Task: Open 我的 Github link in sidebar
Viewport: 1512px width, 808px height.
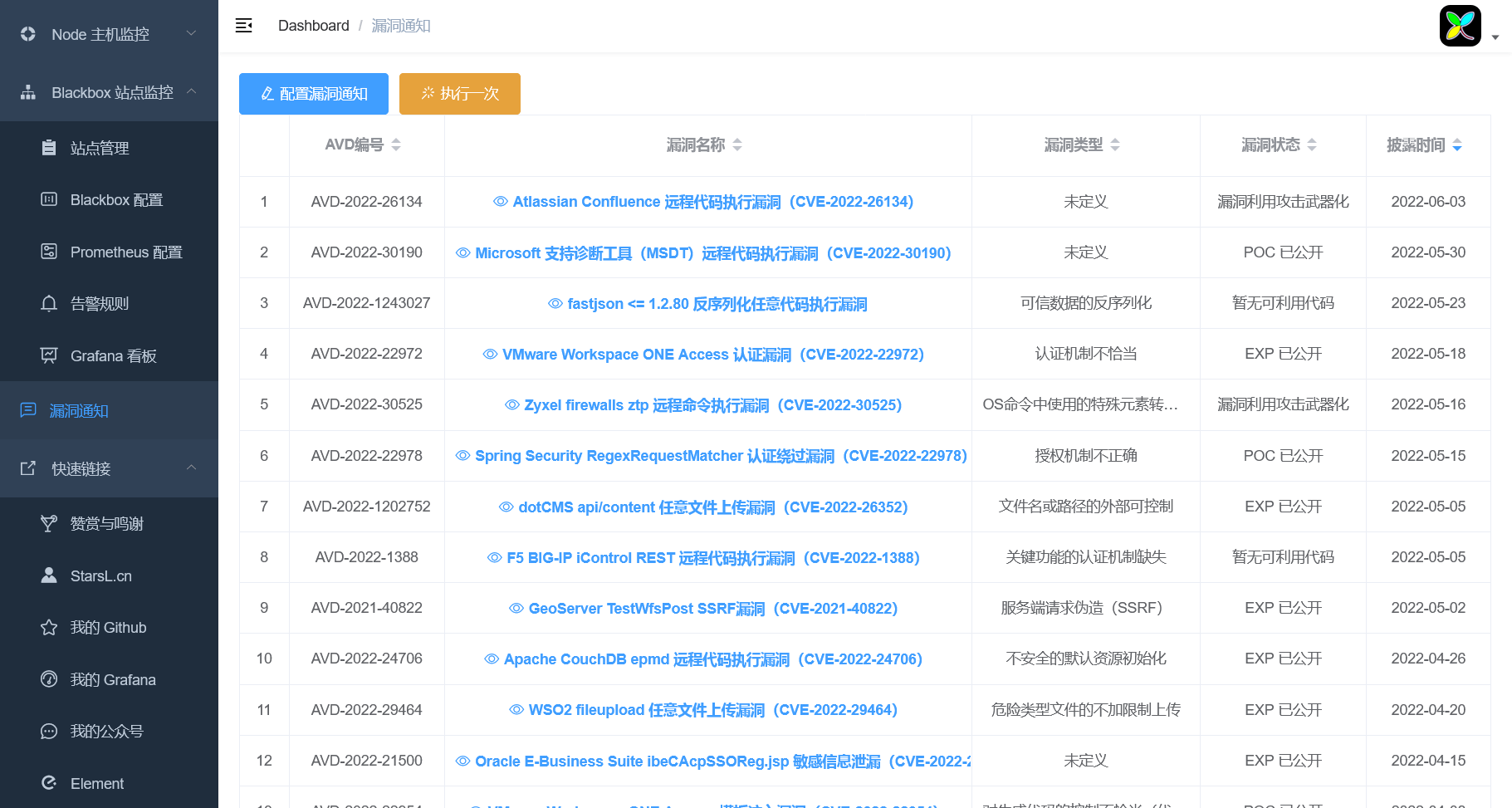Action: [x=109, y=627]
